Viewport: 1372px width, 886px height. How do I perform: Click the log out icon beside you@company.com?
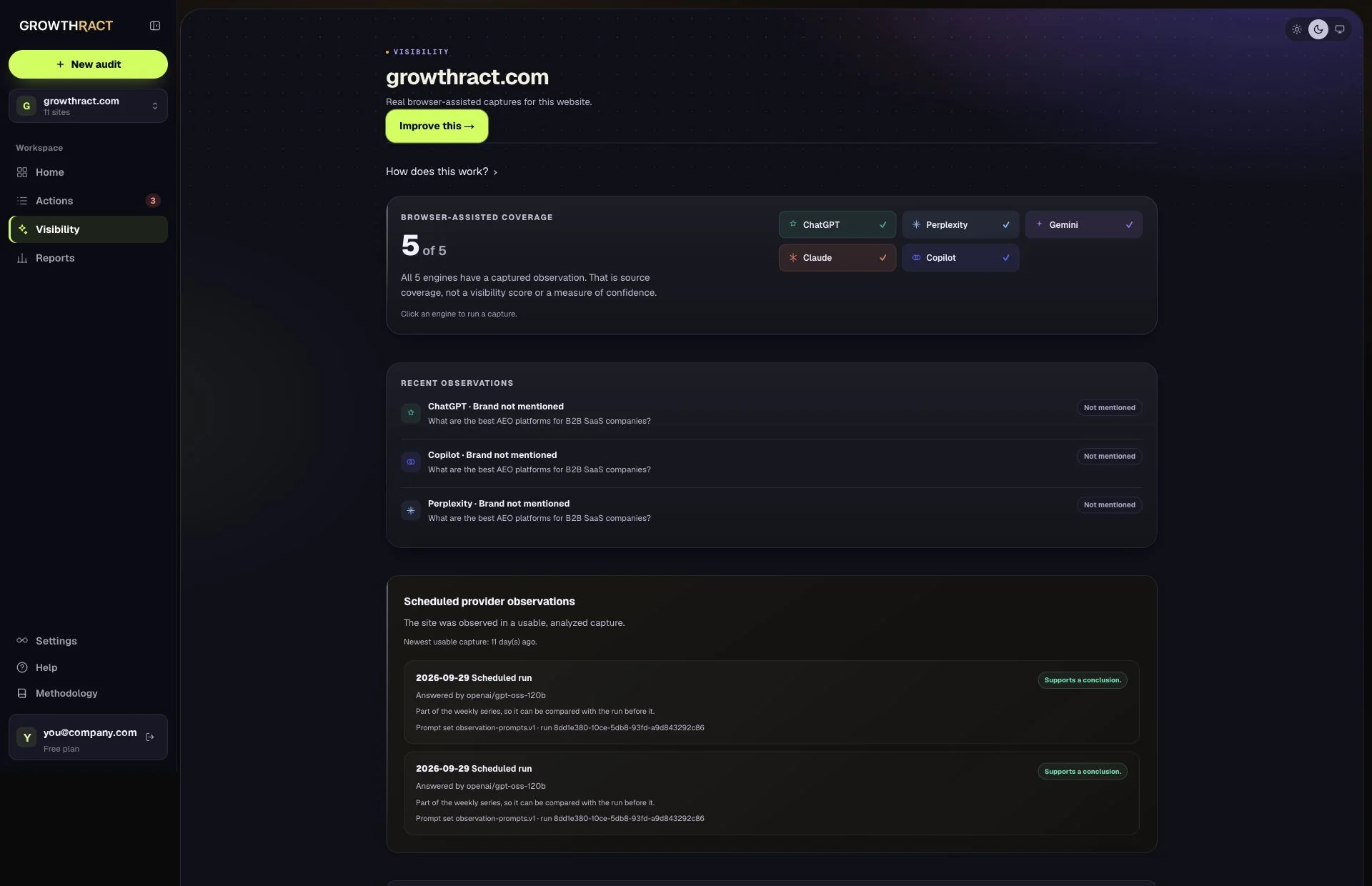(150, 737)
